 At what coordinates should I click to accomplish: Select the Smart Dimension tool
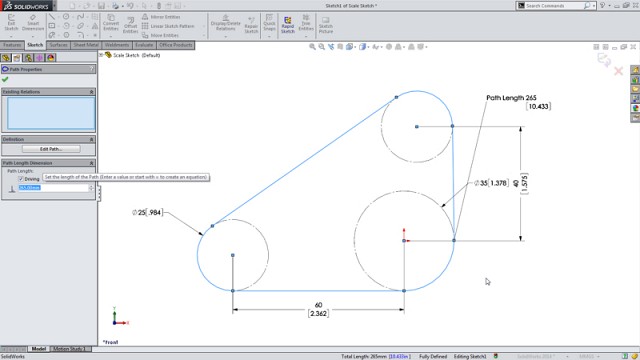point(33,22)
